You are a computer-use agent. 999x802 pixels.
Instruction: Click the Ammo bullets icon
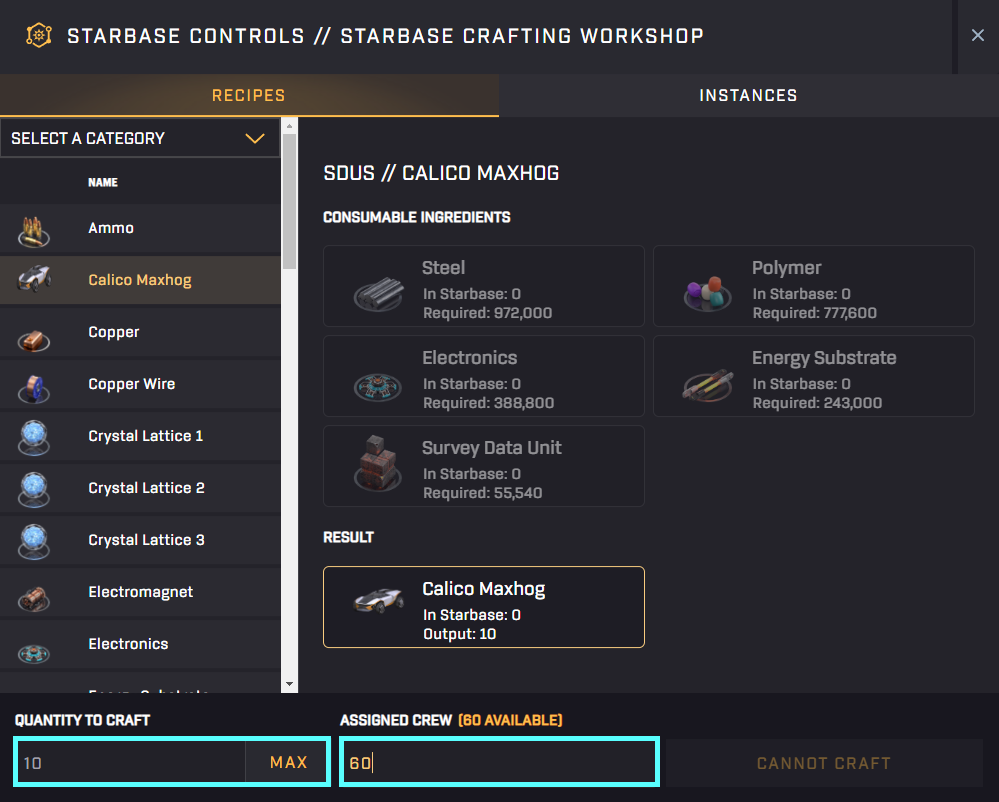click(34, 230)
